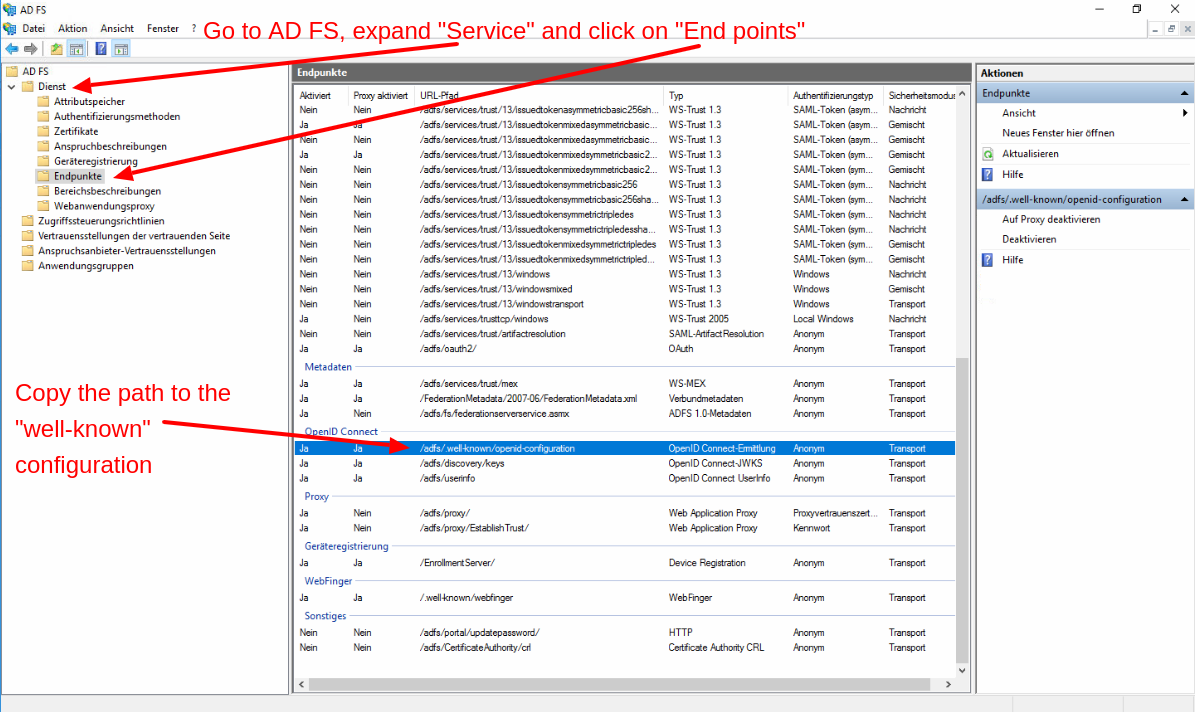Select Endpunkte in the tree
Image resolution: width=1195 pixels, height=712 pixels.
coord(78,176)
